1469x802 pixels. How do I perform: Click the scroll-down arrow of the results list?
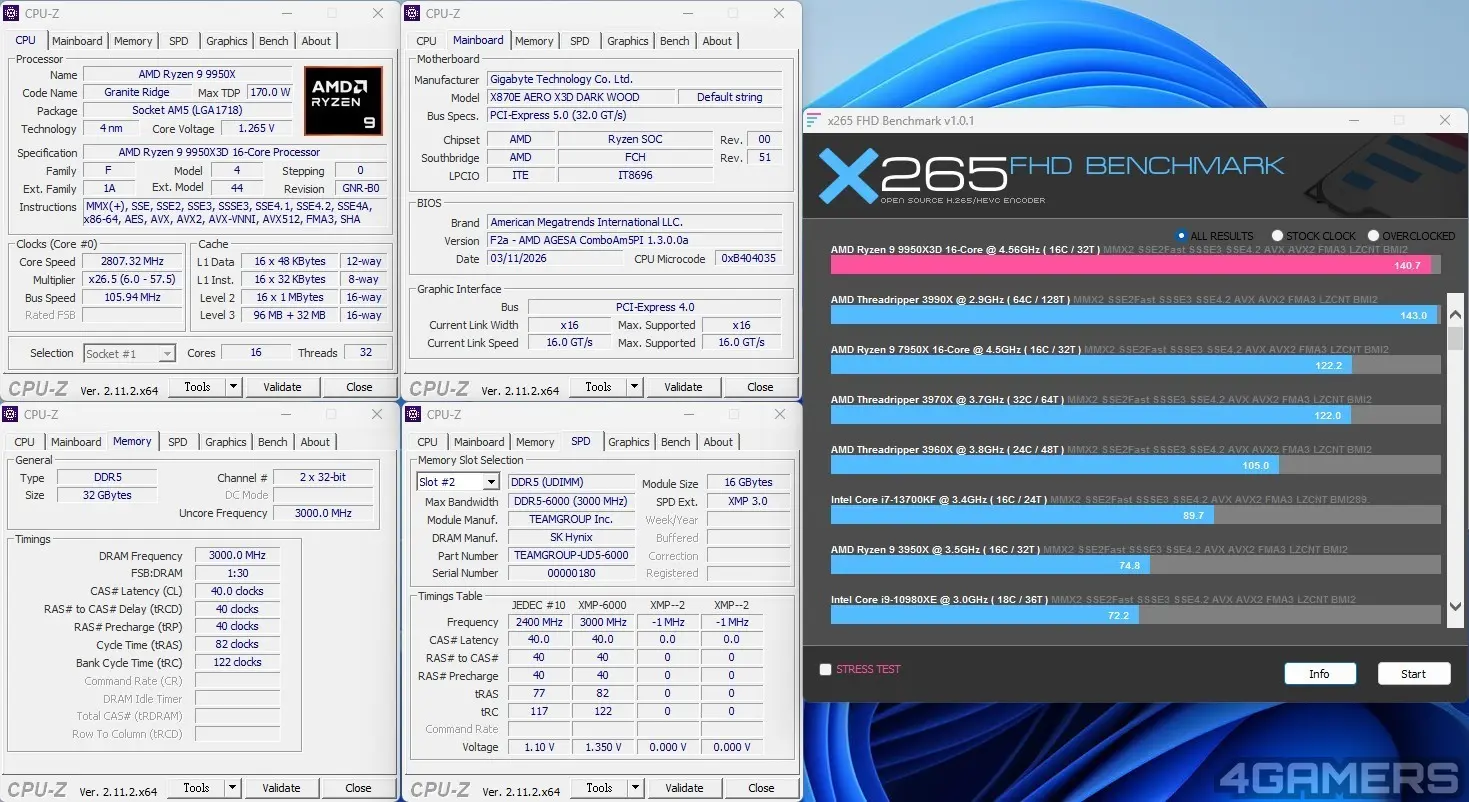(x=1455, y=607)
